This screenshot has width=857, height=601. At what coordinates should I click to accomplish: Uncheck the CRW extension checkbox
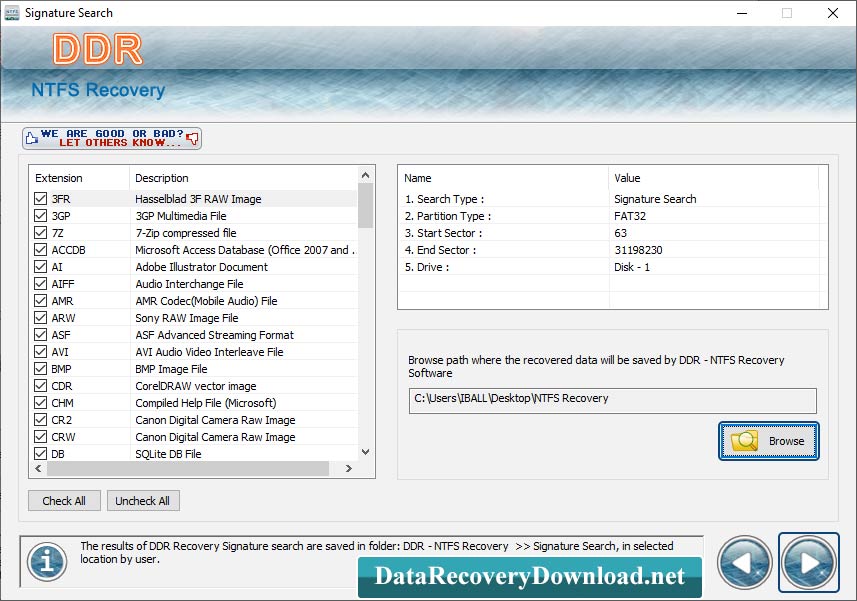tap(40, 437)
